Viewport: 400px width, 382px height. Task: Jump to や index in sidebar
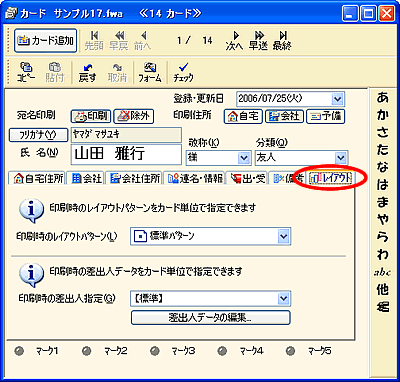383,220
